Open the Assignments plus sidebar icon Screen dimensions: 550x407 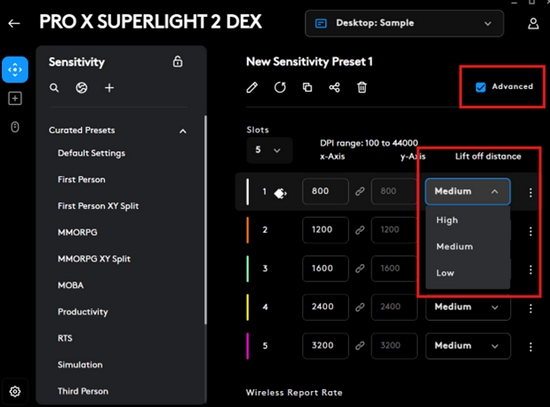(x=15, y=98)
